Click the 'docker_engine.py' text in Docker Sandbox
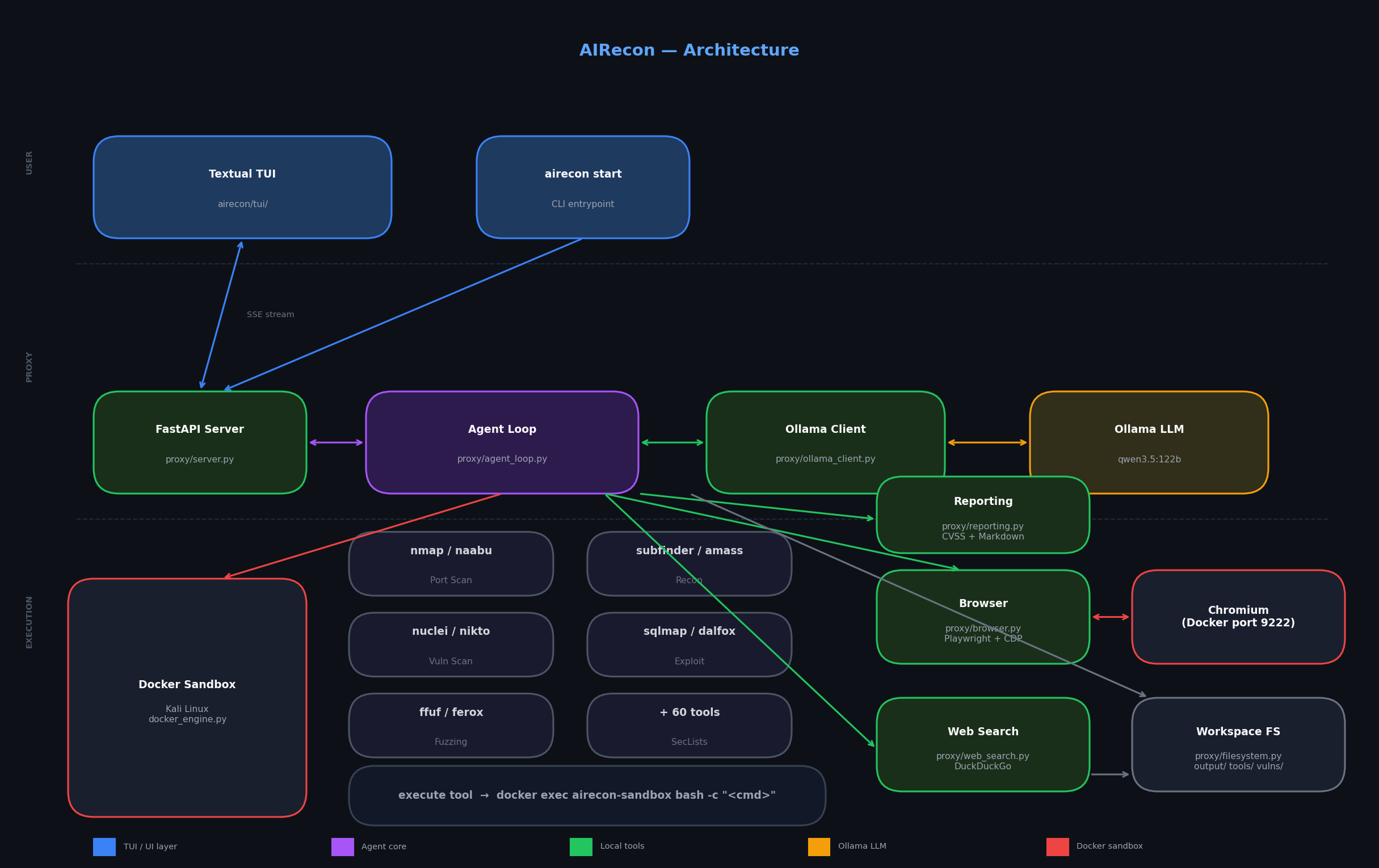This screenshot has height=868, width=1379. click(187, 720)
